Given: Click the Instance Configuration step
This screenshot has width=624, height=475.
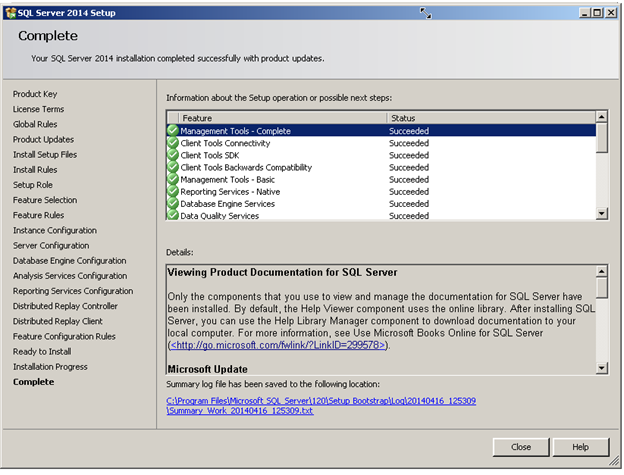Looking at the screenshot, I should (x=55, y=230).
